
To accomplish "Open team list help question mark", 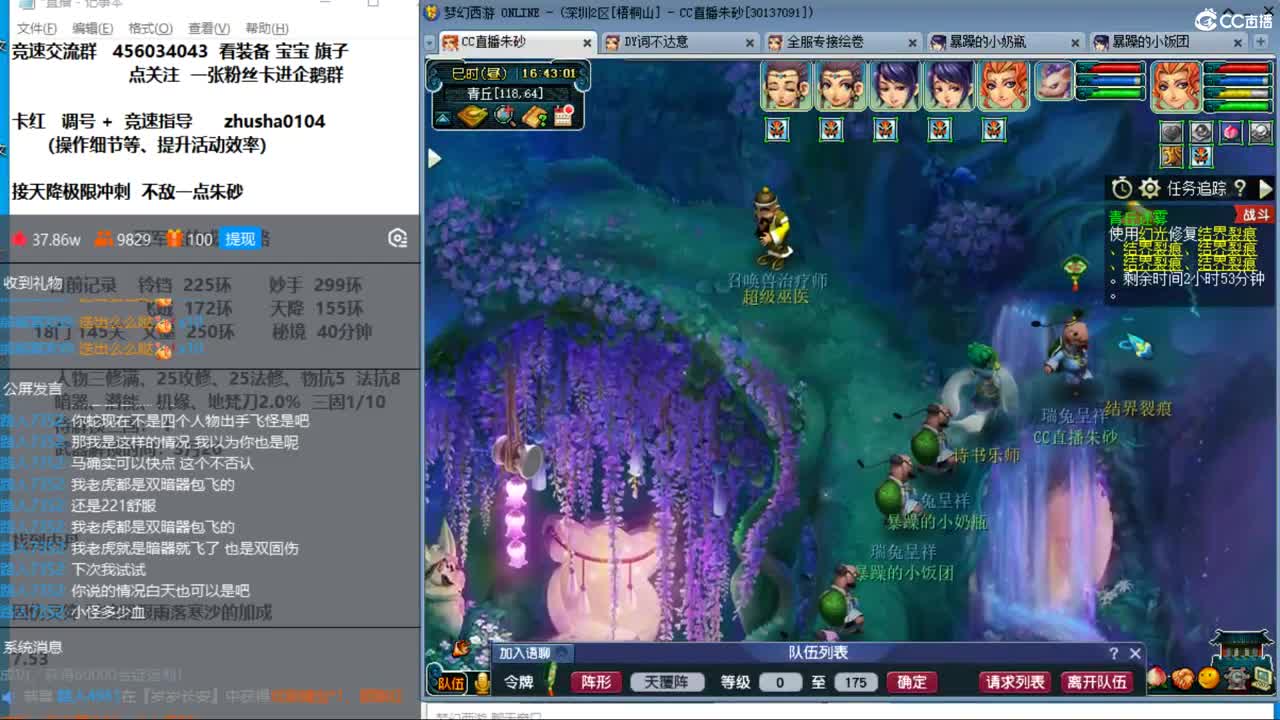I will [x=1113, y=653].
